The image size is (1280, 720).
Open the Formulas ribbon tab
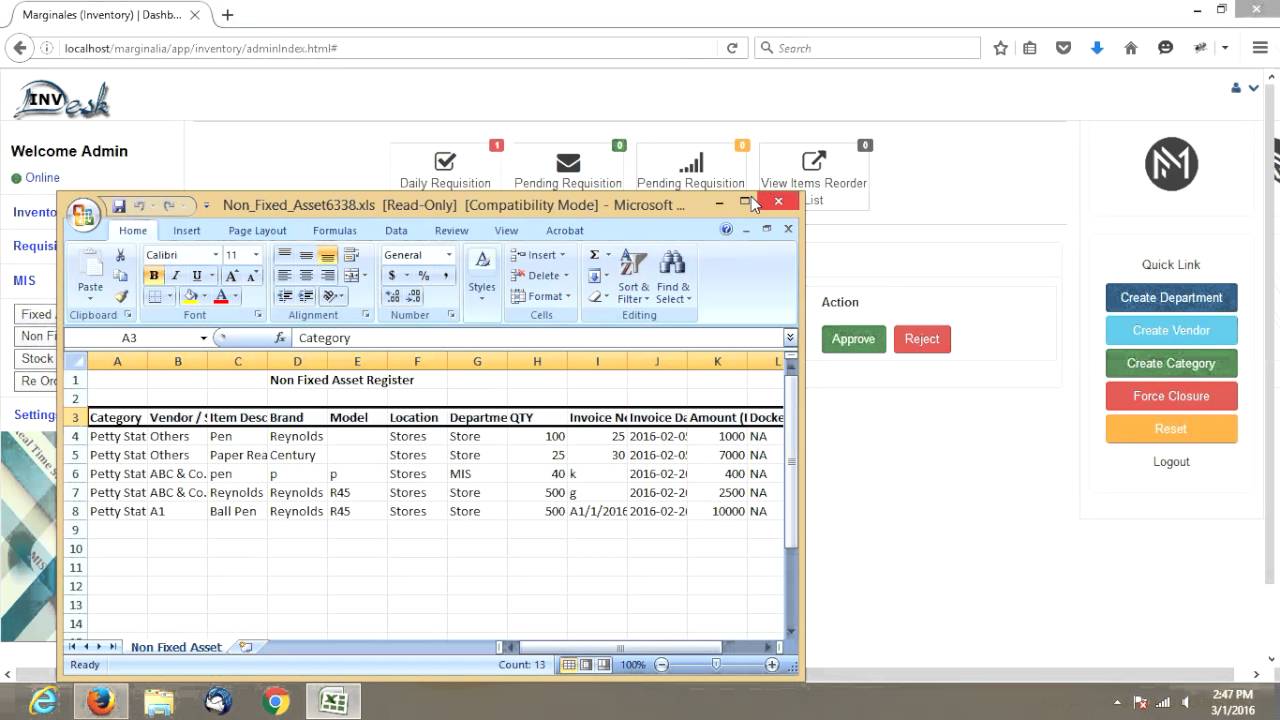point(335,230)
